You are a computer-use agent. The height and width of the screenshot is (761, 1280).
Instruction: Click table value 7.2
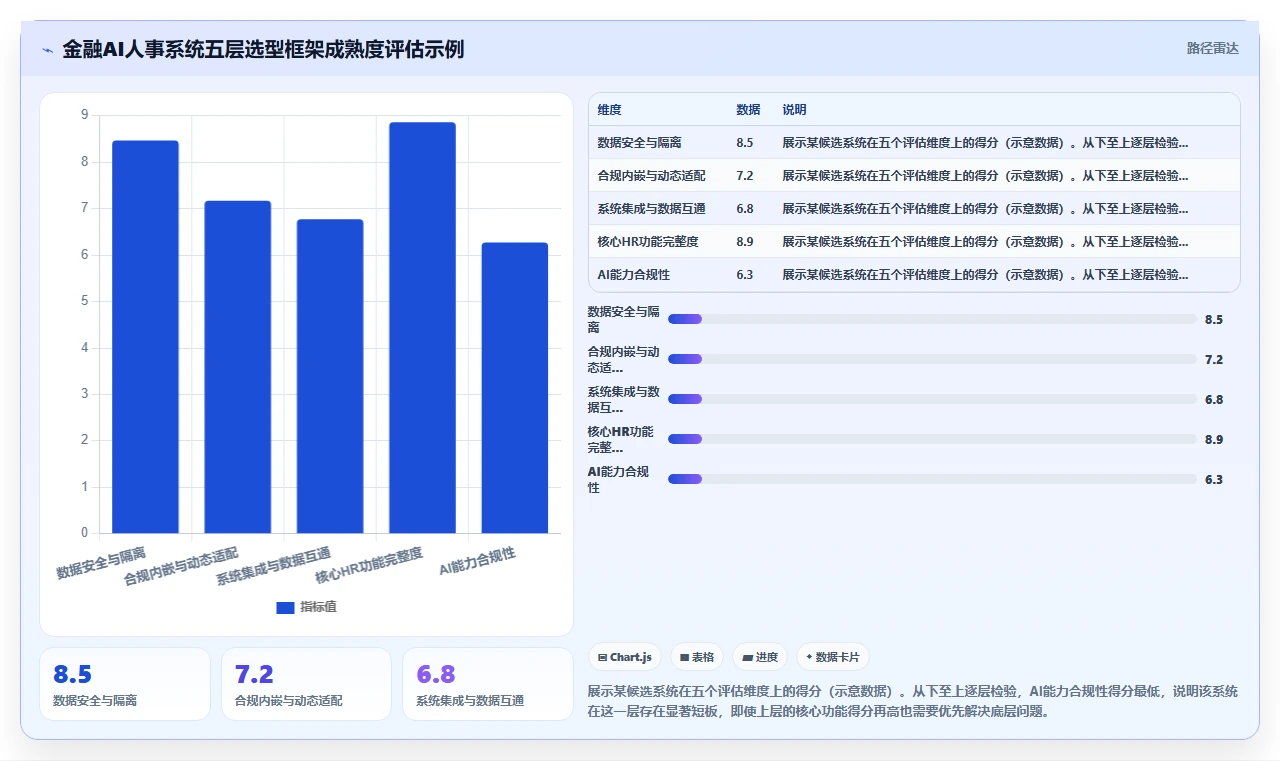tap(744, 176)
